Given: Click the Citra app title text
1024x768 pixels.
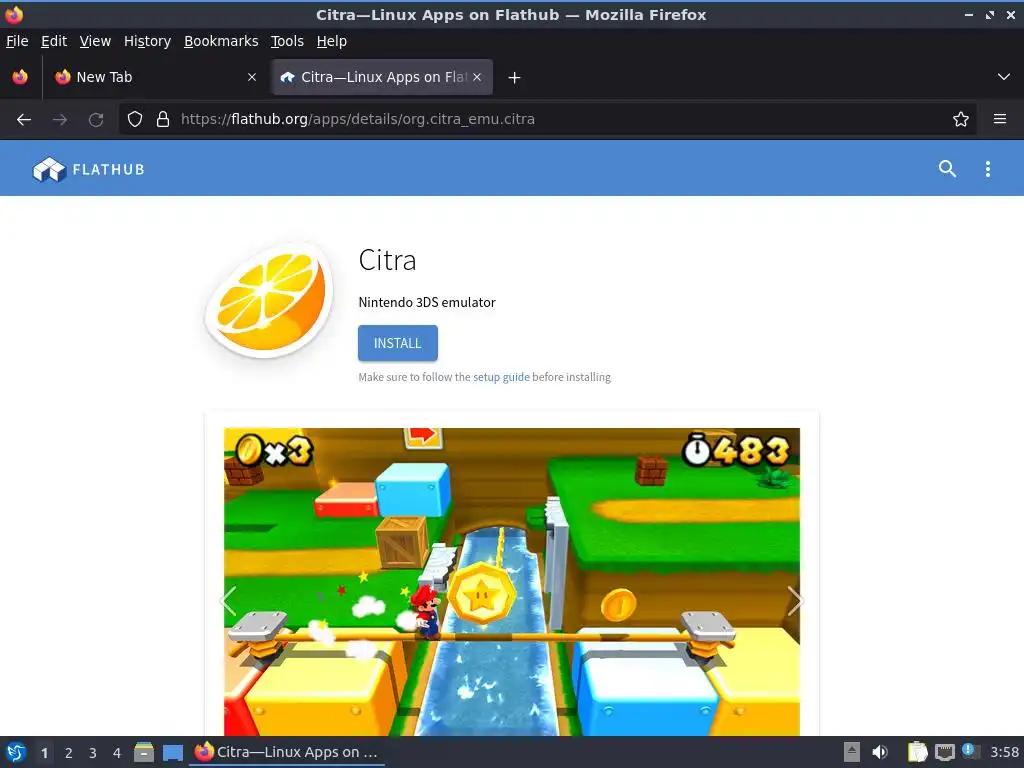Looking at the screenshot, I should click(387, 260).
